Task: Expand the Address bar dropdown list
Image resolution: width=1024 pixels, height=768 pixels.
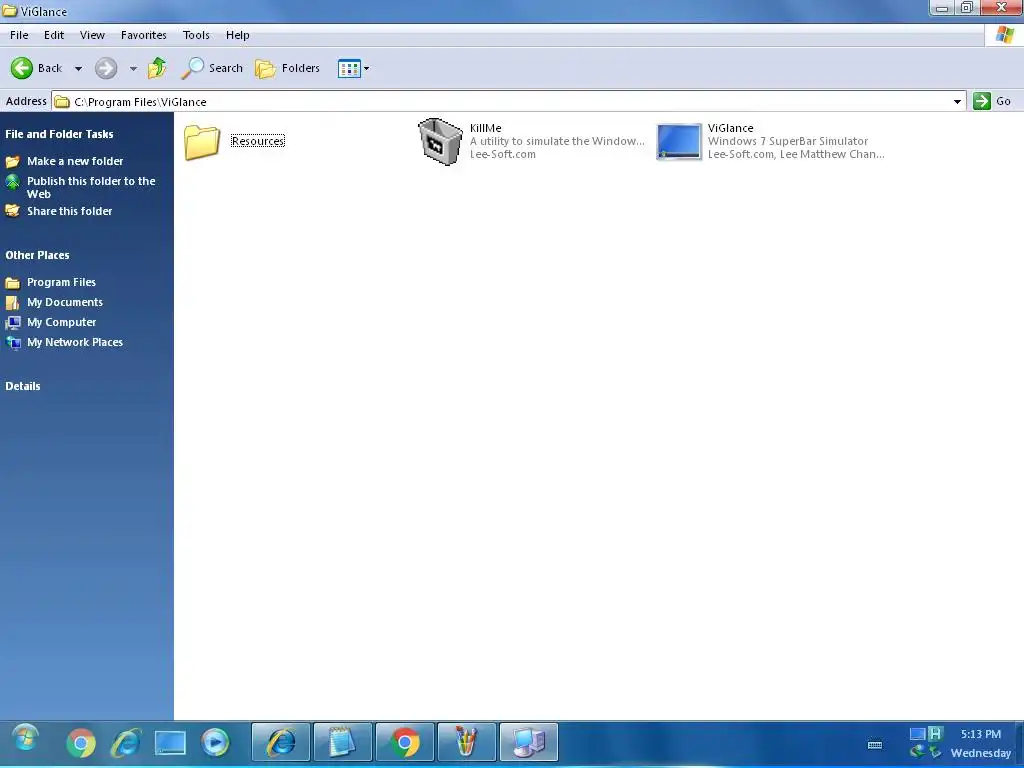Action: (957, 101)
